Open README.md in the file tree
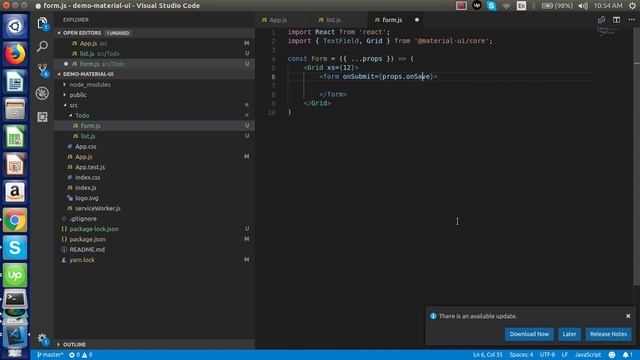Viewport: 640px width, 360px height. (x=154, y=249)
